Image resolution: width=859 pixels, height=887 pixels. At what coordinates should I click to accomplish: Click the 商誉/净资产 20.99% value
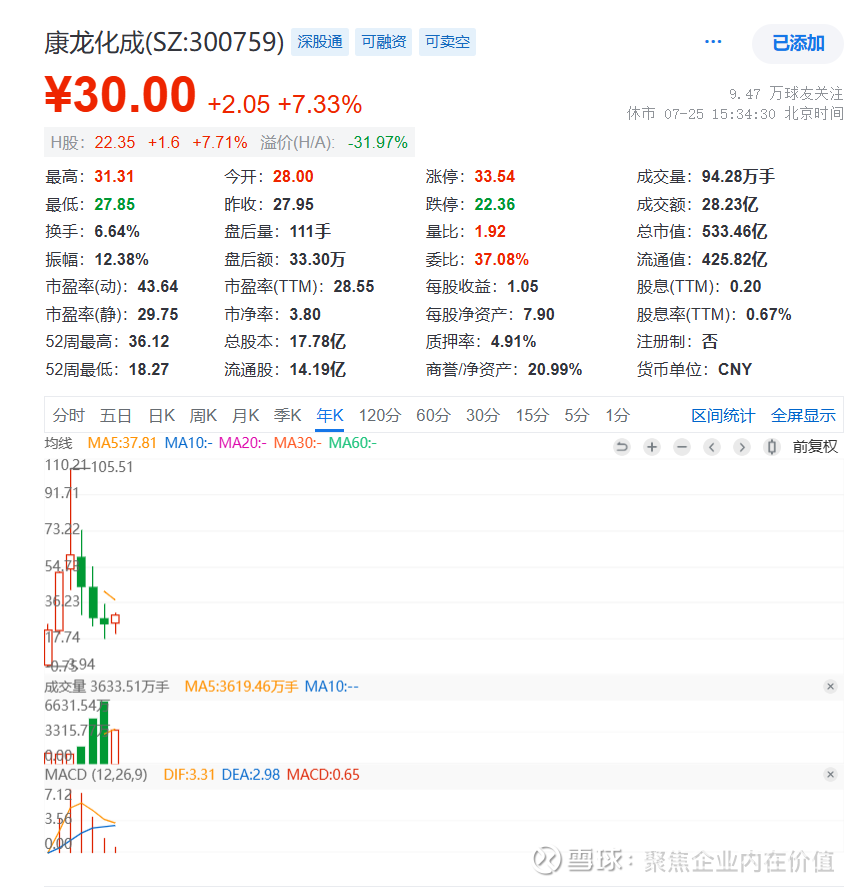pyautogui.click(x=555, y=369)
